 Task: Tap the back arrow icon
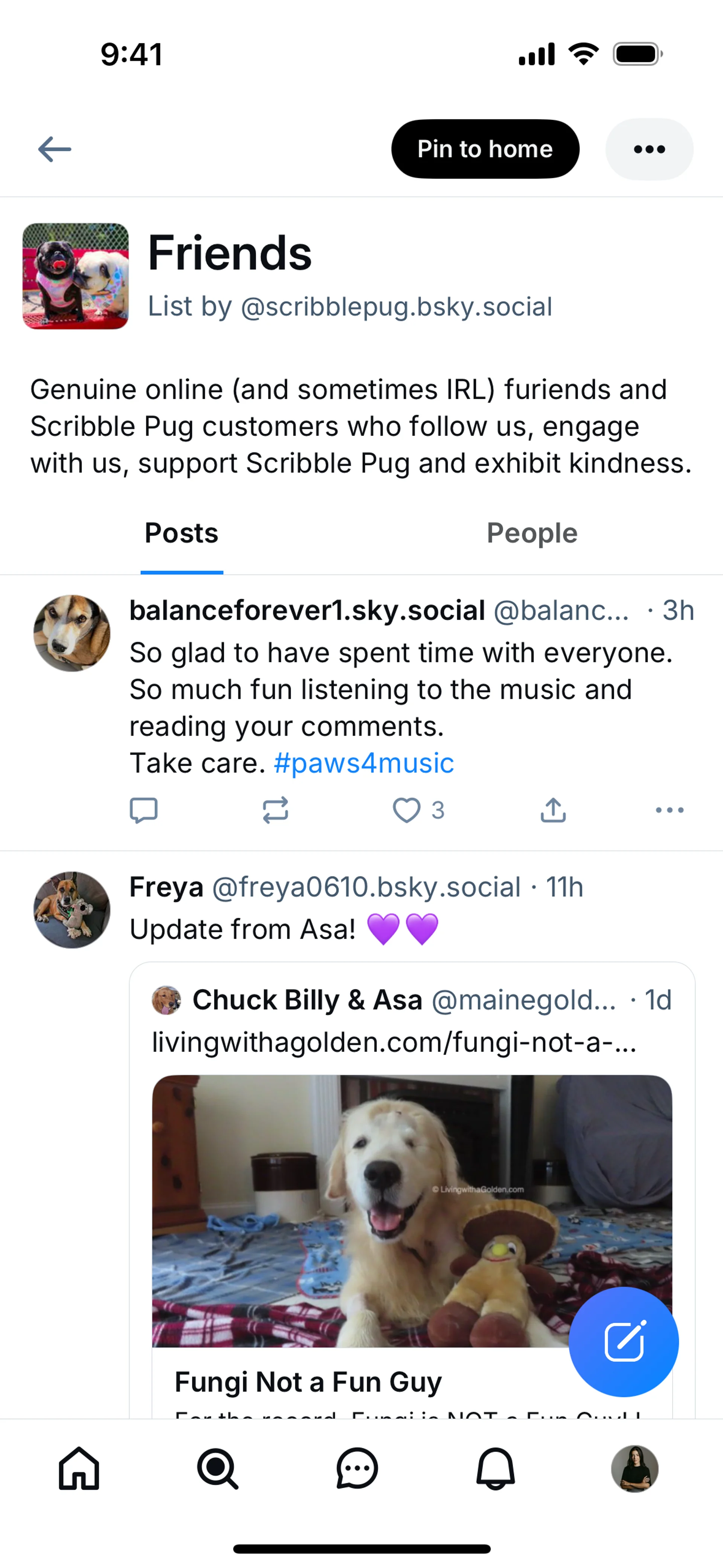55,149
